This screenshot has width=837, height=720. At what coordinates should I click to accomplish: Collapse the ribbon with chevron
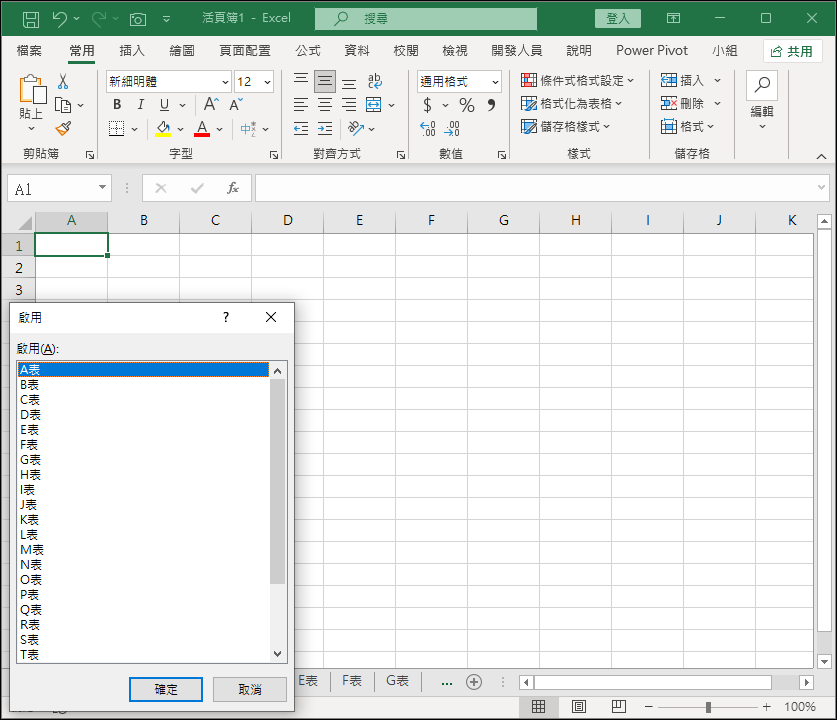[x=821, y=156]
